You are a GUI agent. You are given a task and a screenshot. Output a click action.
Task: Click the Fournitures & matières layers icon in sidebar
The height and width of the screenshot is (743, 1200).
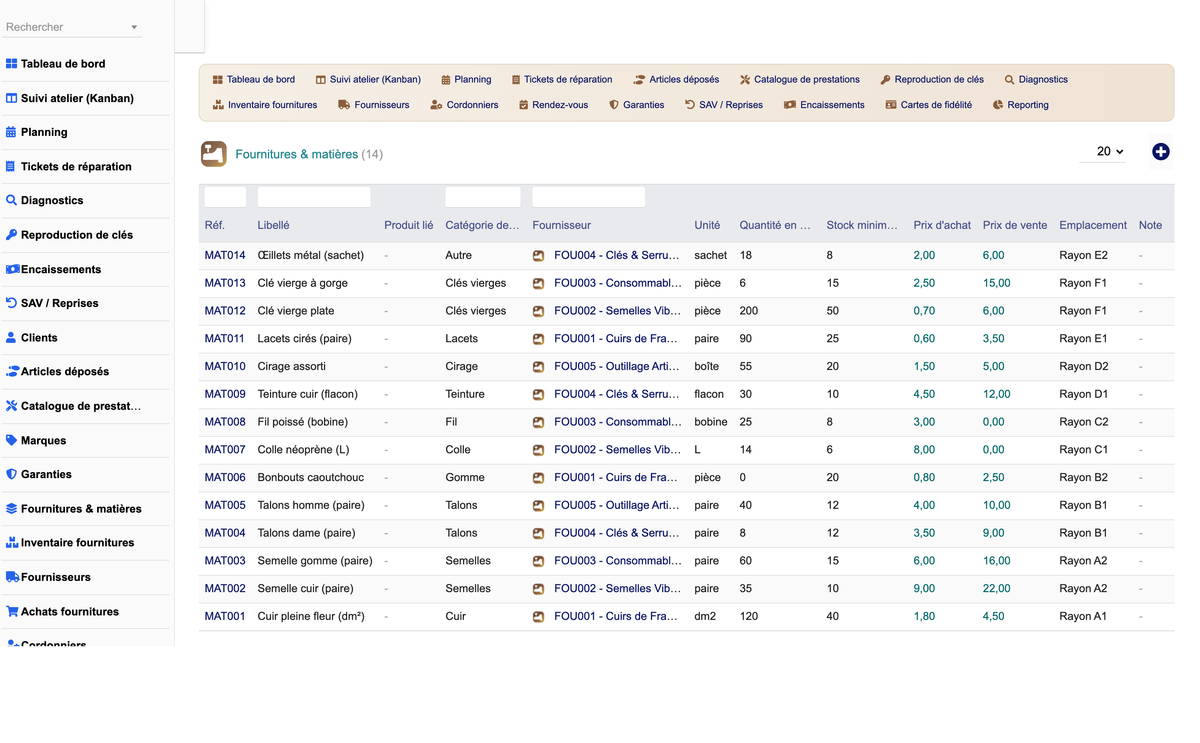click(12, 508)
